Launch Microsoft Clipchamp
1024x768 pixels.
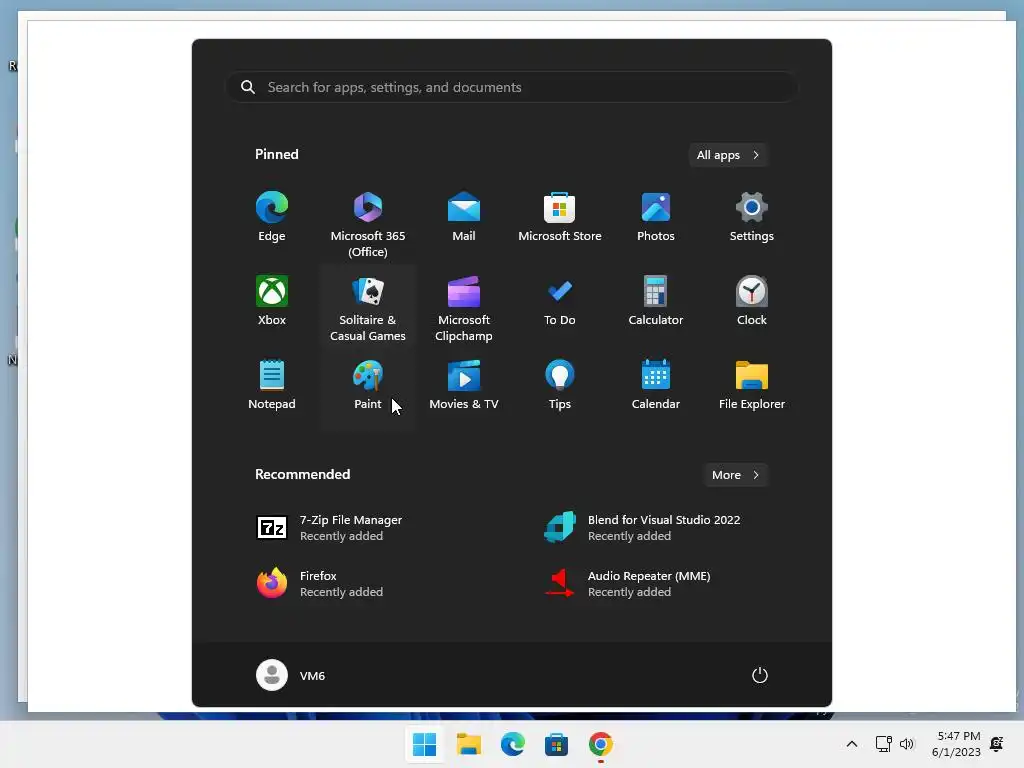(464, 308)
